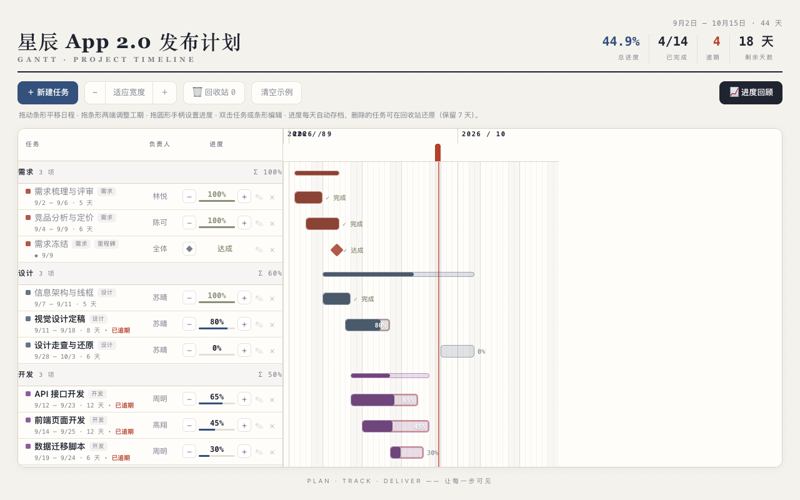Click the 里程碑 tag on 需求冻结

(106, 244)
